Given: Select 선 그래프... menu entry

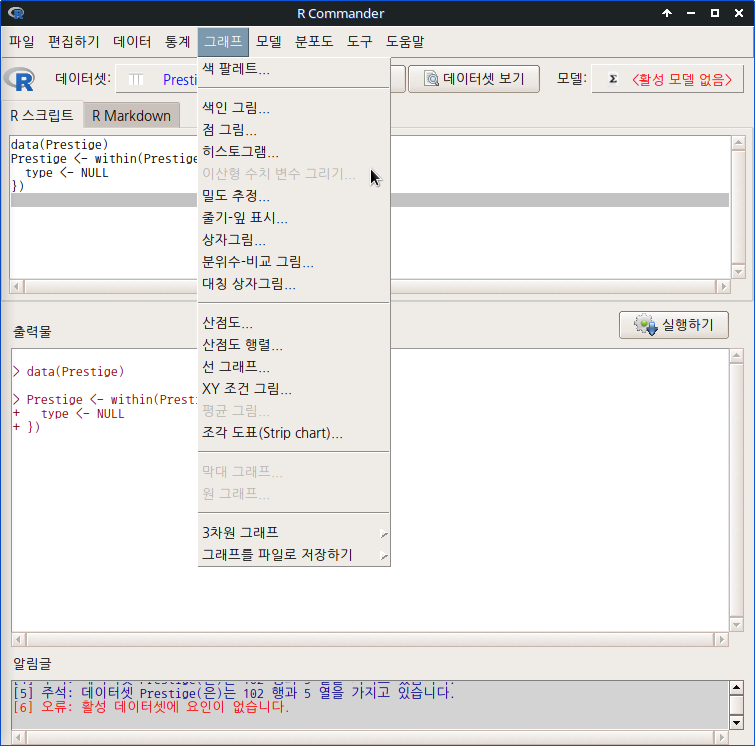Looking at the screenshot, I should pyautogui.click(x=294, y=367).
